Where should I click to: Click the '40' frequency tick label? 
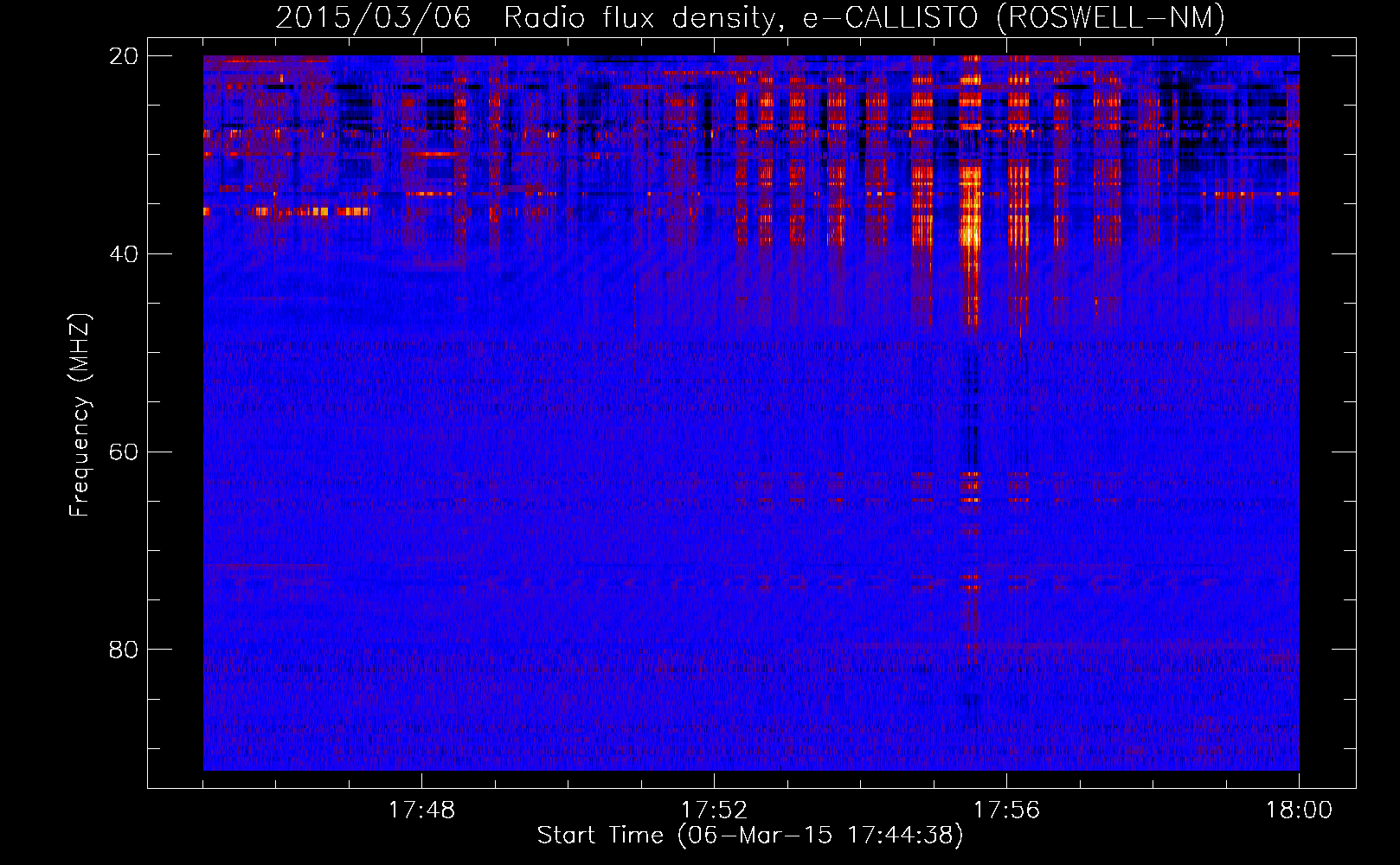coord(124,253)
